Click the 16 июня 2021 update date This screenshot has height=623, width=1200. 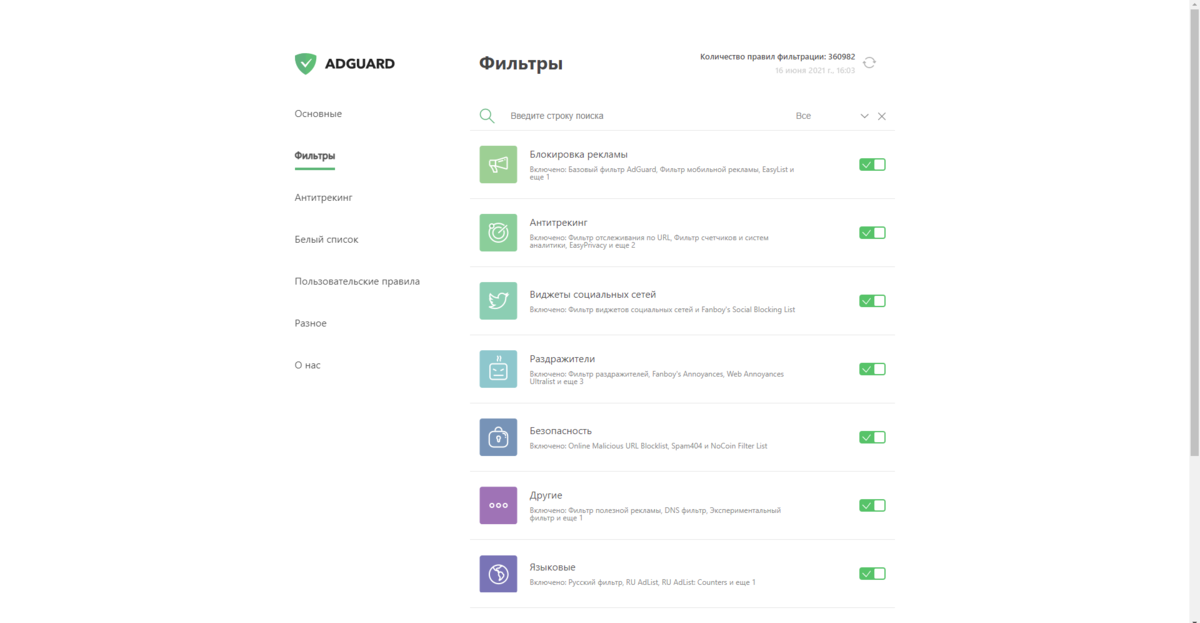[x=815, y=71]
